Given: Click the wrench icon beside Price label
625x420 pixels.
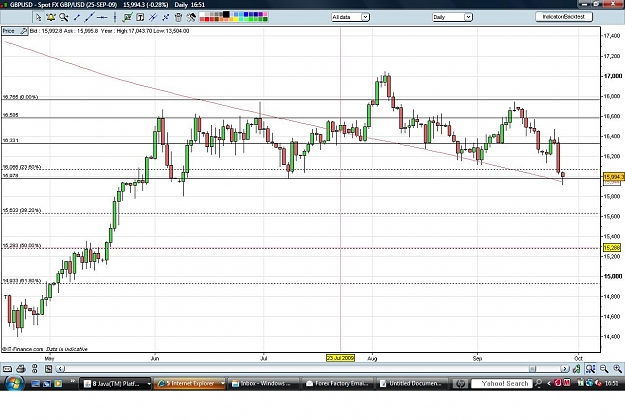Looking at the screenshot, I should [x=24, y=31].
